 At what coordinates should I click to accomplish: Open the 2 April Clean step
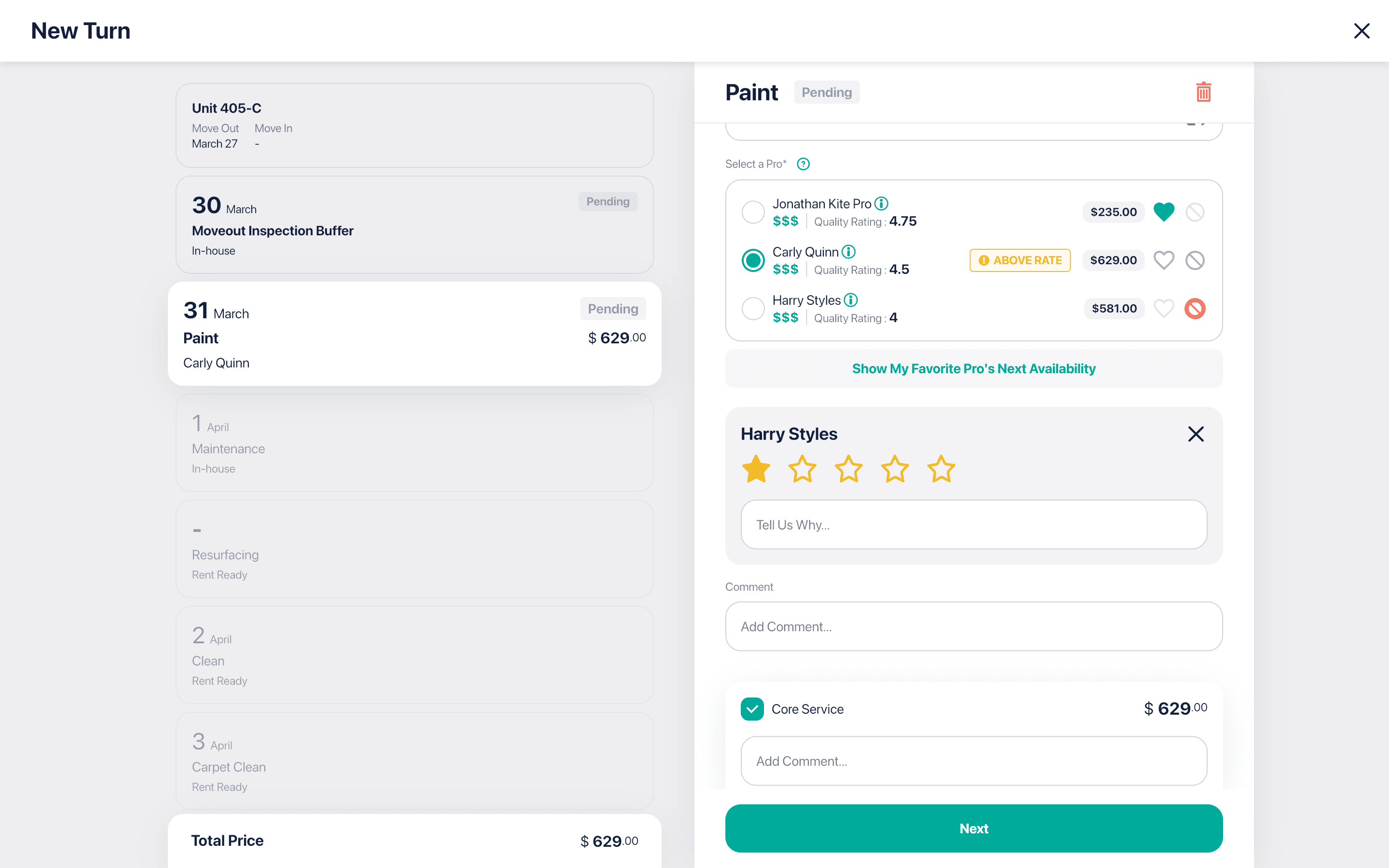pos(414,655)
